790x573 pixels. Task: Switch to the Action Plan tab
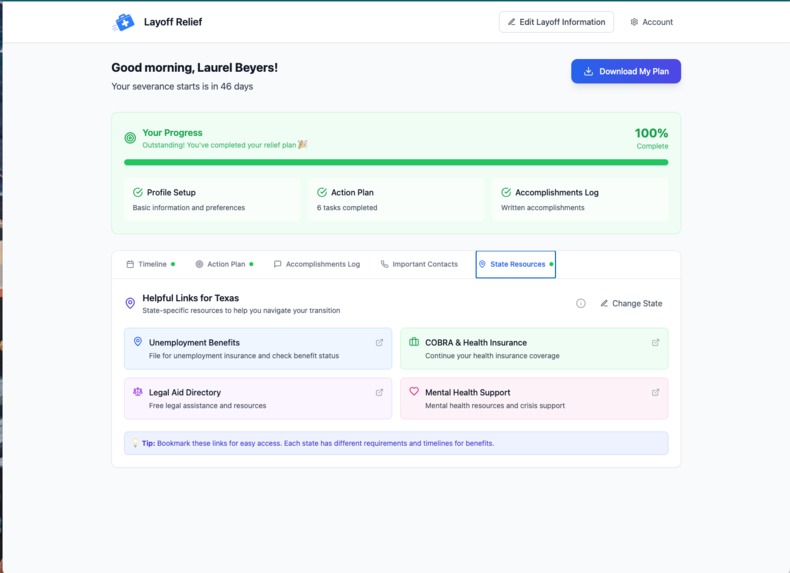(224, 264)
